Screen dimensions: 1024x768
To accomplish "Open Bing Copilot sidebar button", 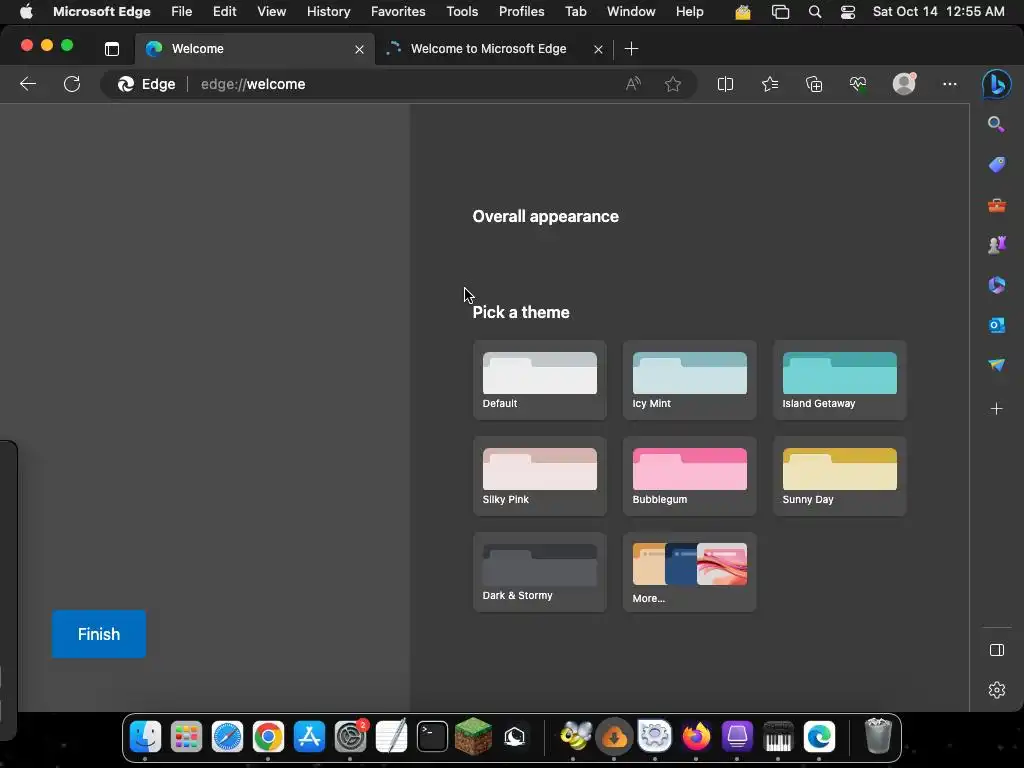I will tap(997, 84).
